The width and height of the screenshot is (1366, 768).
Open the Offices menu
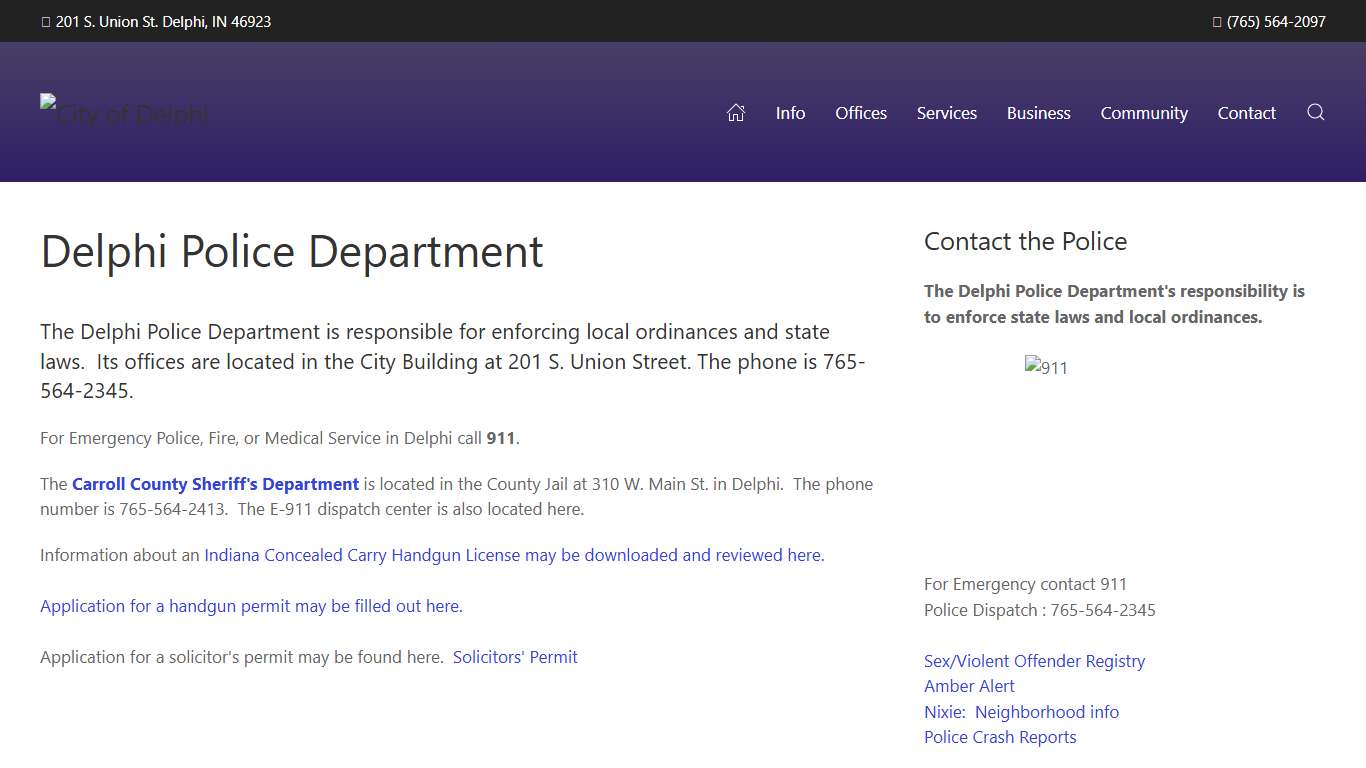[861, 113]
